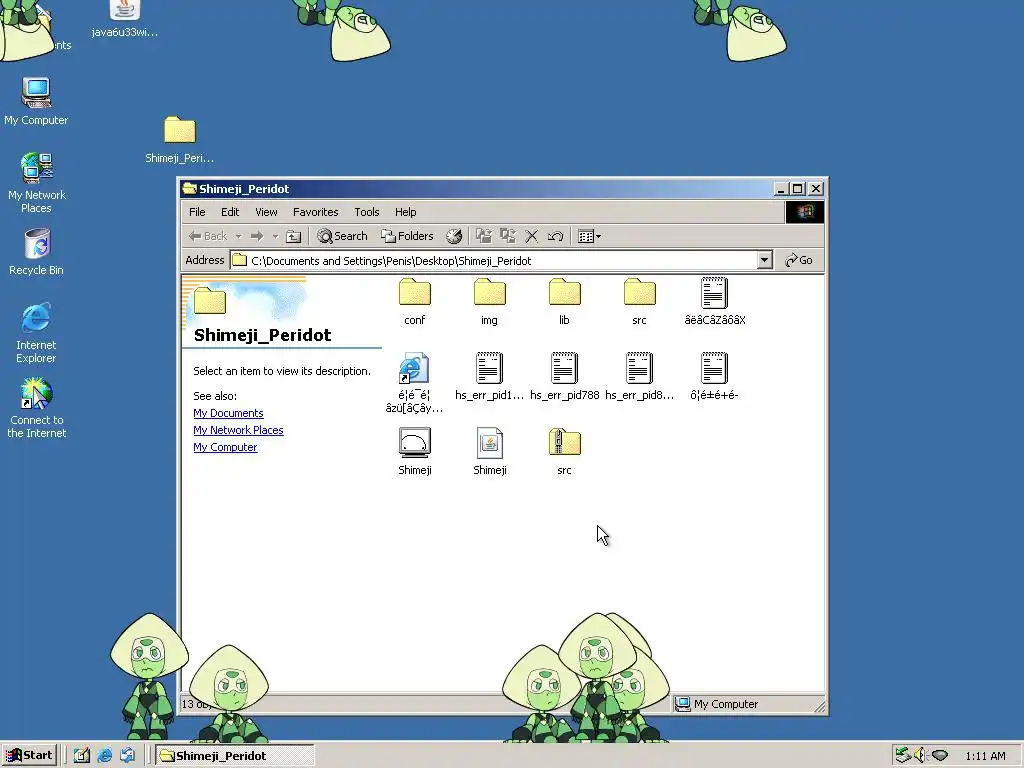The width and height of the screenshot is (1024, 768).
Task: Click the Search toolbar button
Action: [342, 236]
